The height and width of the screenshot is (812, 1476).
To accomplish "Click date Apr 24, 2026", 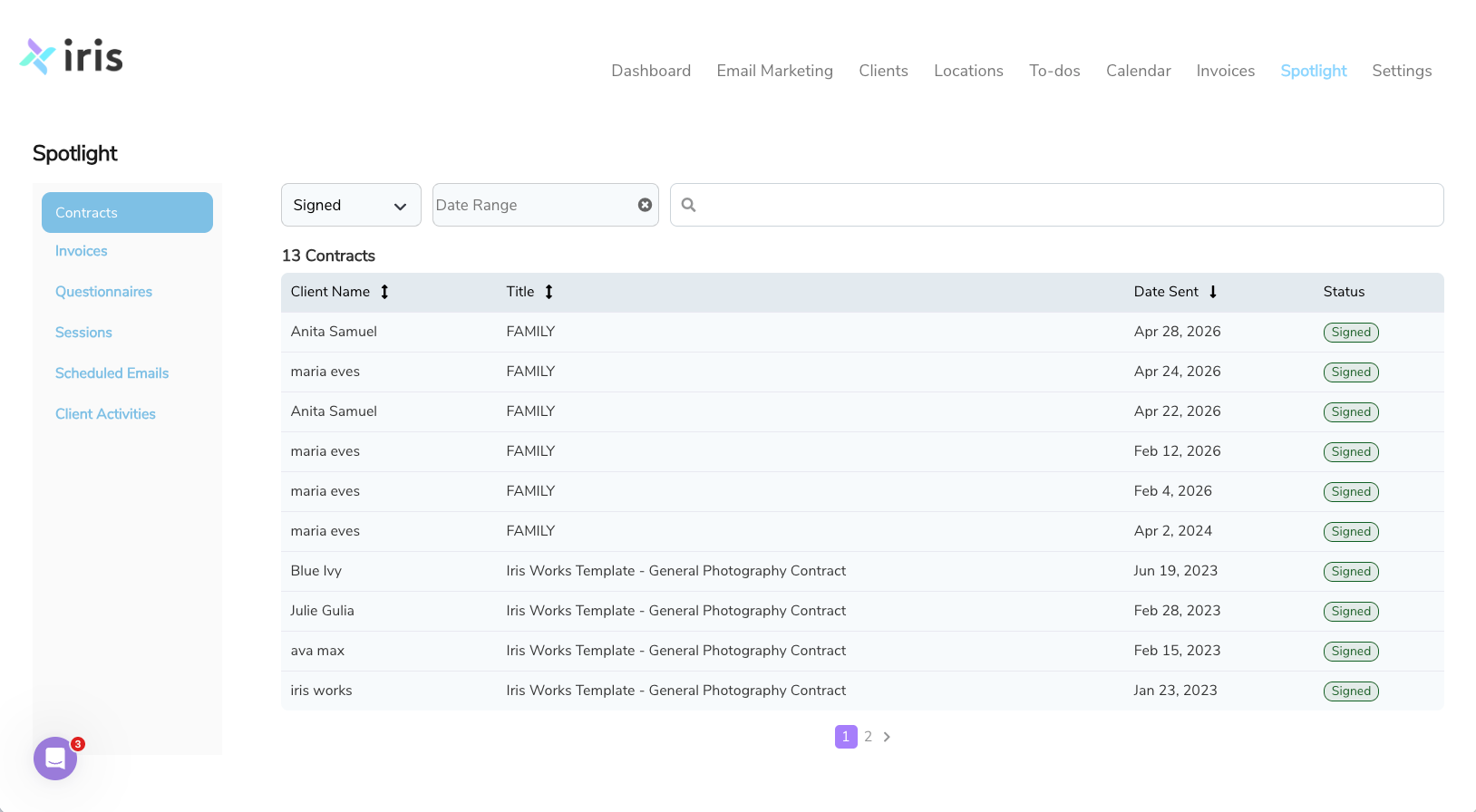I will (1177, 372).
